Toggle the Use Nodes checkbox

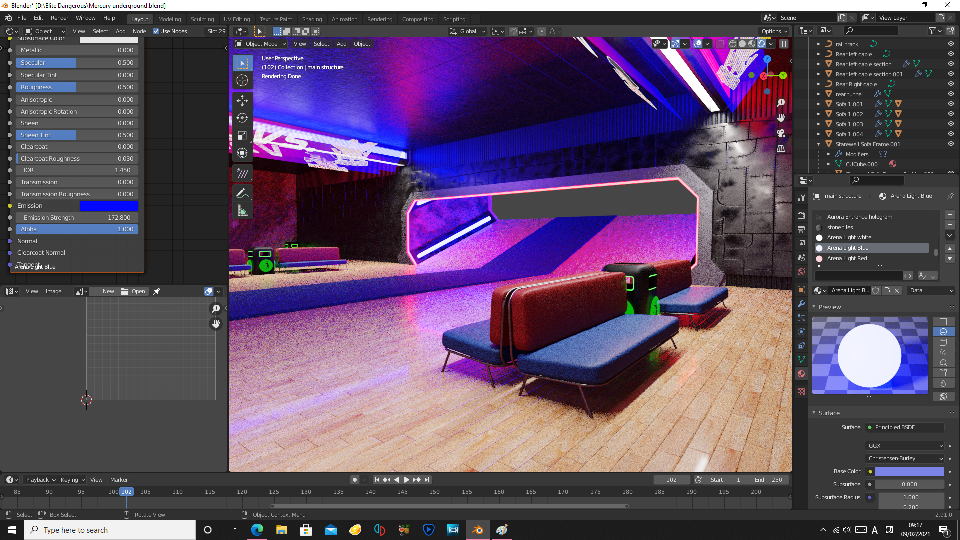pyautogui.click(x=156, y=31)
